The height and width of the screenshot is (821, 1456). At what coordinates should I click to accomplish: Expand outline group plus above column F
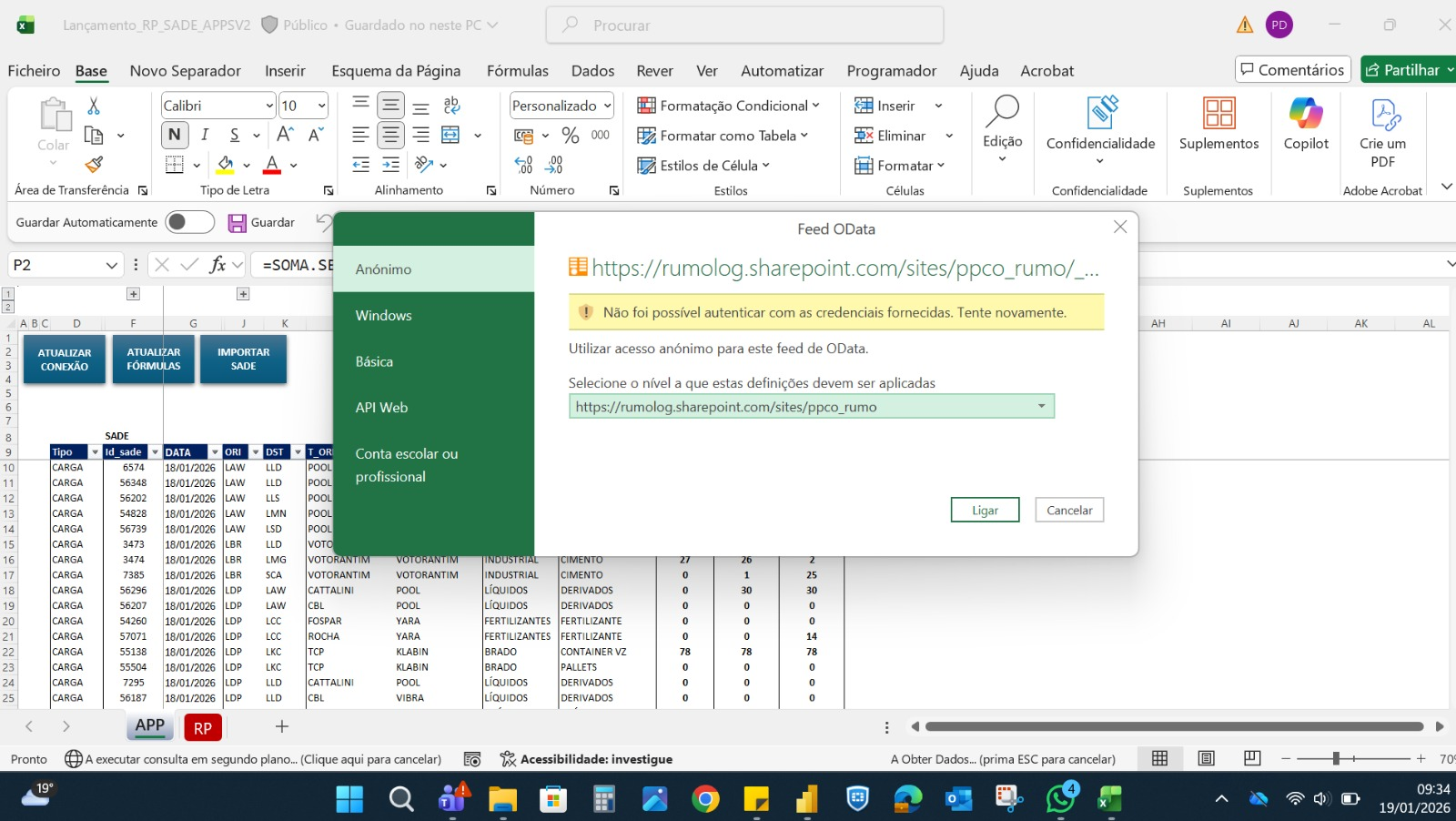tap(133, 294)
